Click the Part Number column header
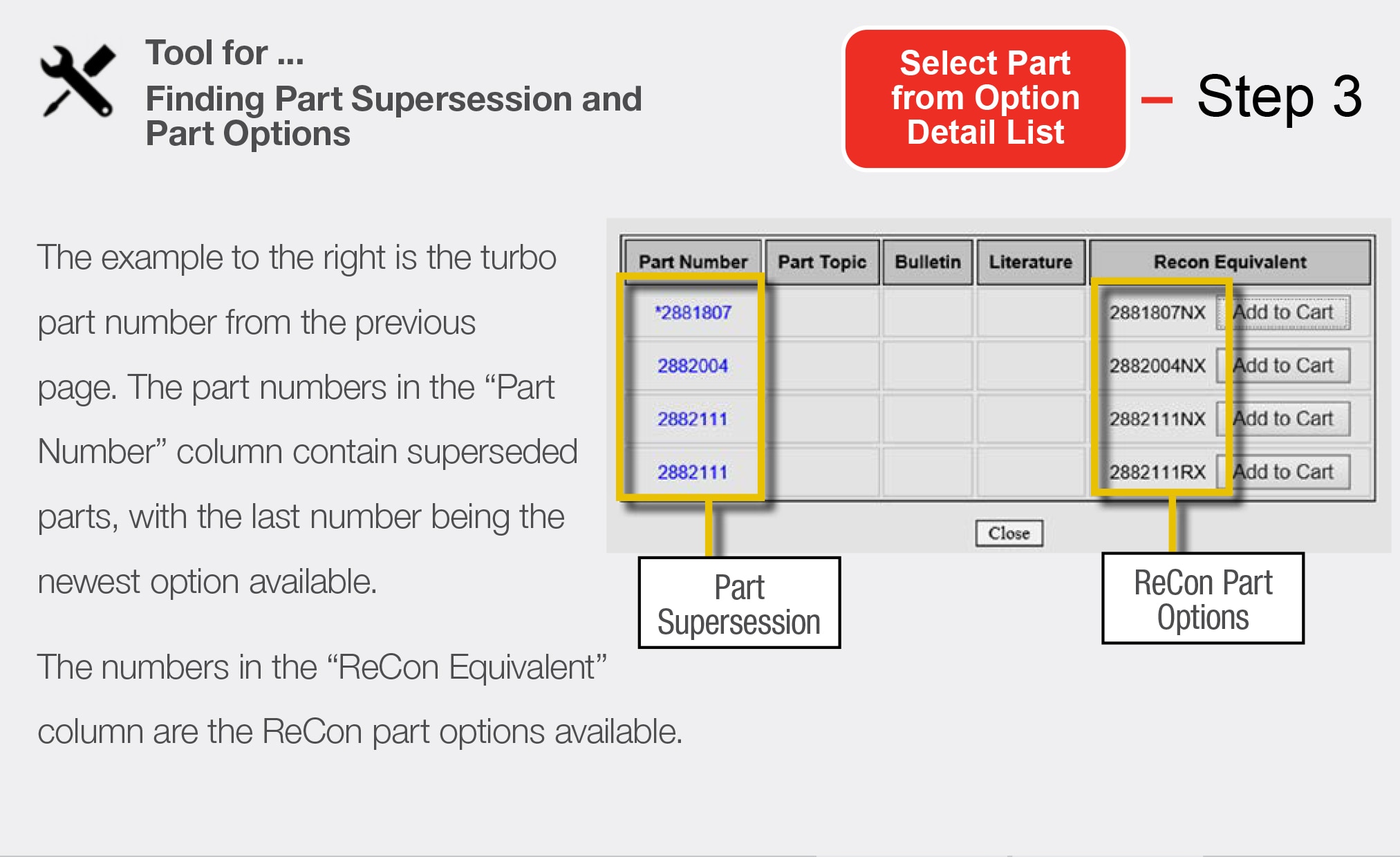Screen dimensions: 1400x857 point(693,262)
